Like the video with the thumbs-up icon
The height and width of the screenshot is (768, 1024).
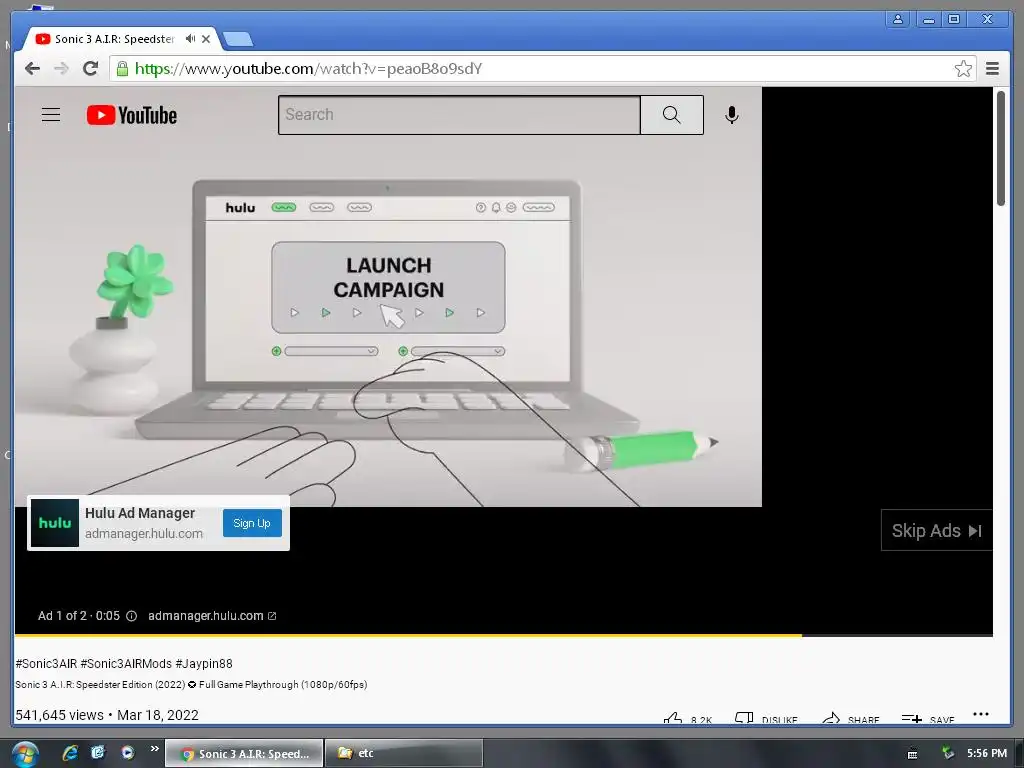coord(673,718)
